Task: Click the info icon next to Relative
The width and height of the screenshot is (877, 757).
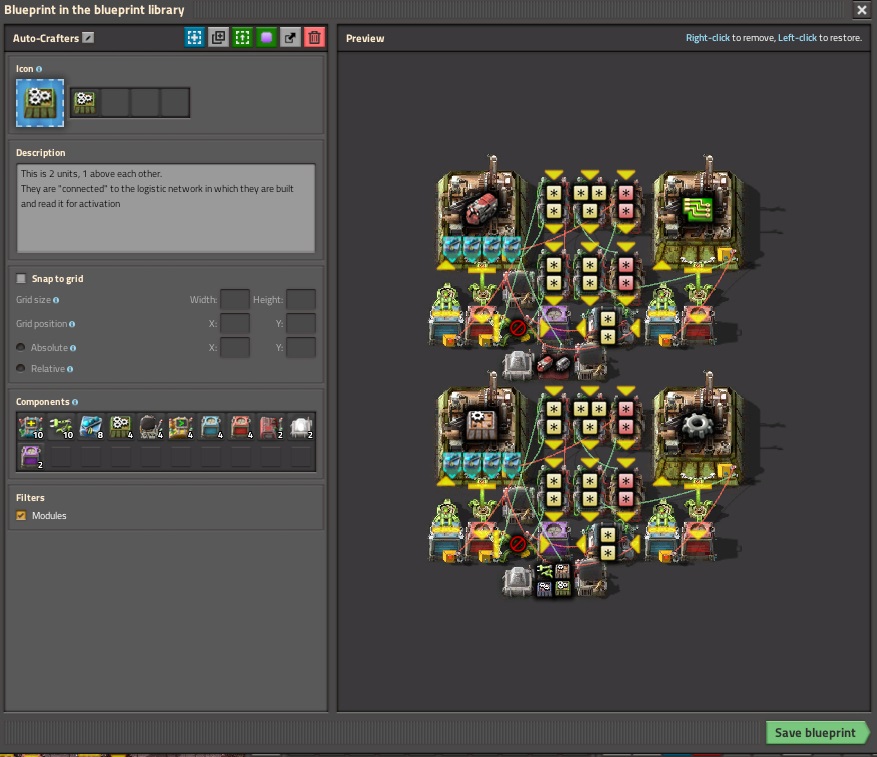Action: click(x=70, y=369)
